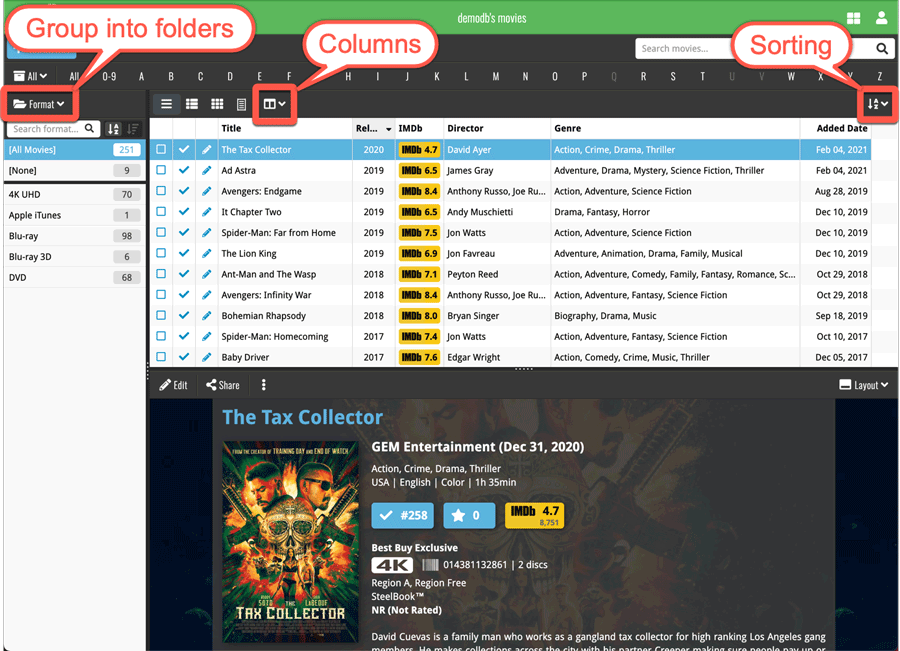Filter movies by 0-9
Viewport: 900px width, 651px height.
point(109,76)
